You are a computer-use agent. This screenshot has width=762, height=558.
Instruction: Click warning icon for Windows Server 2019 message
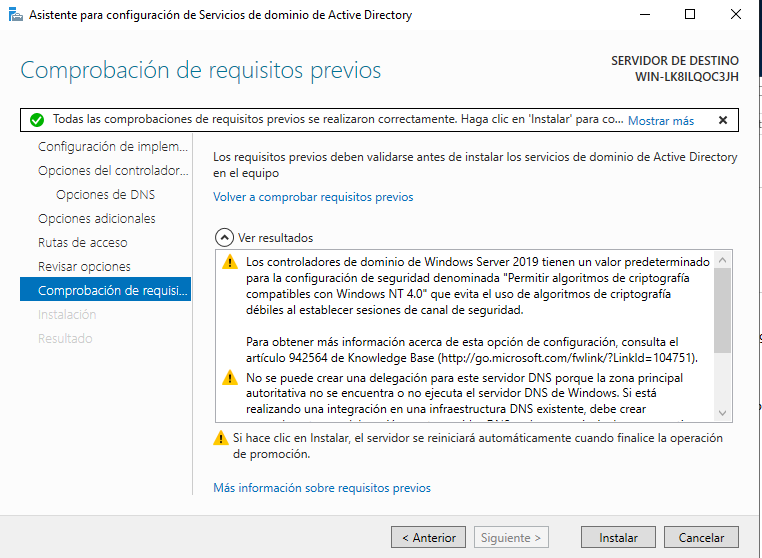point(230,262)
